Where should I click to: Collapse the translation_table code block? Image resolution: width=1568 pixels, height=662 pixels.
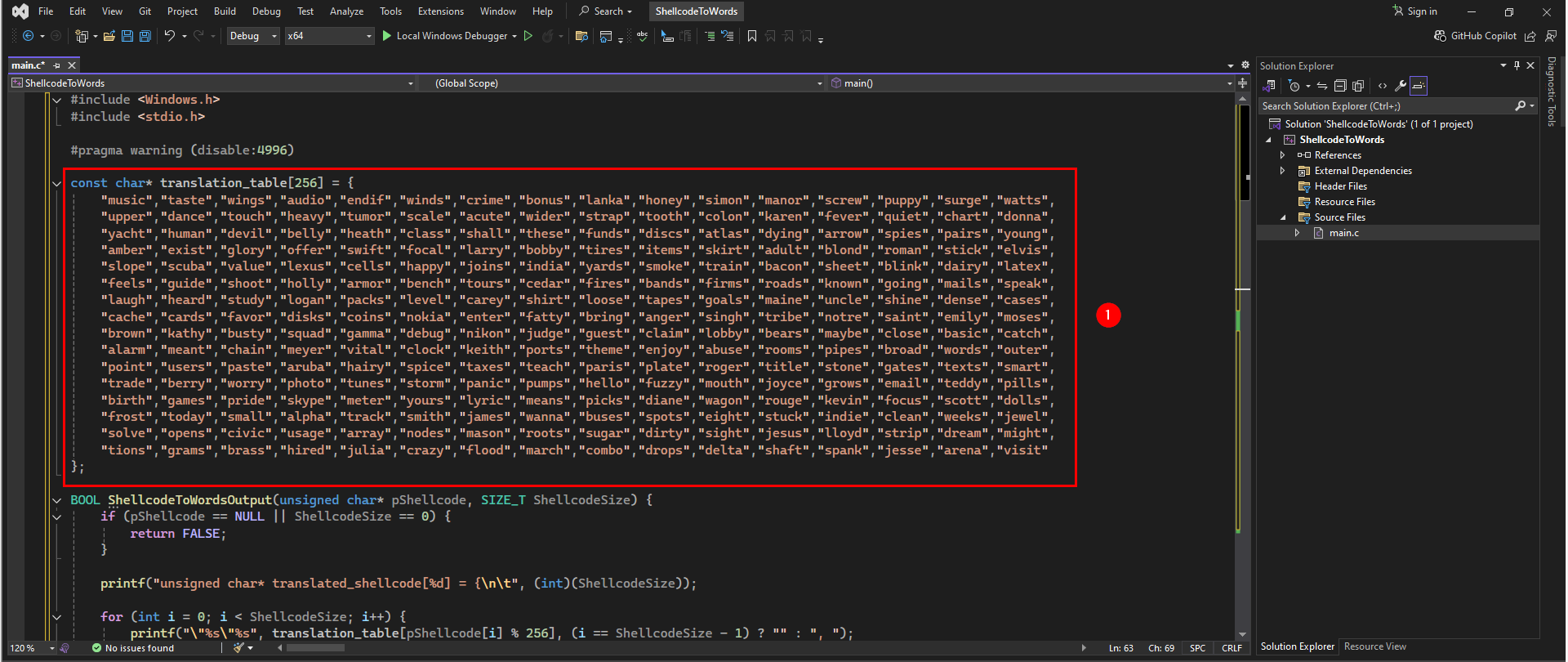point(56,183)
